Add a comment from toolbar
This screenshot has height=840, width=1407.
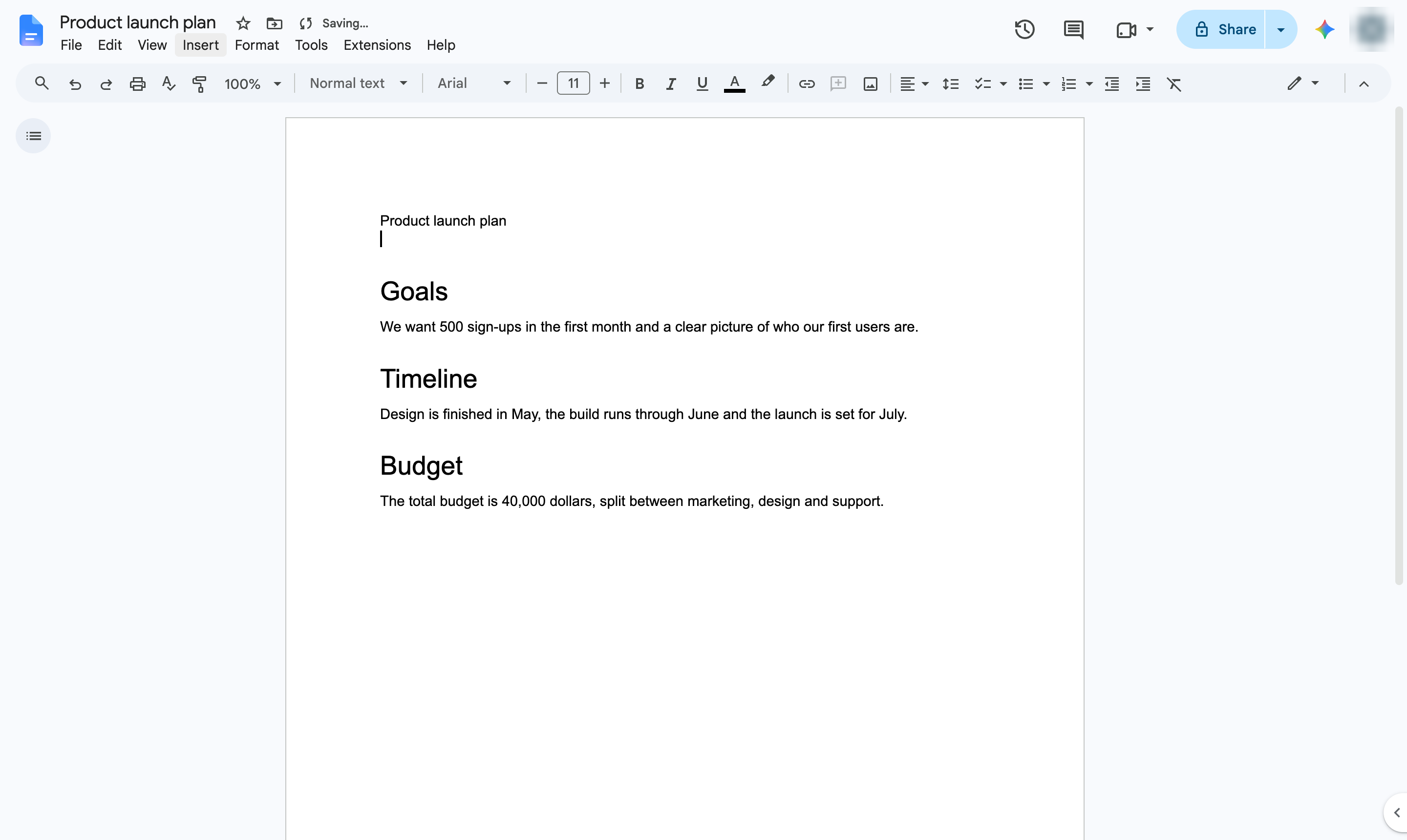click(838, 84)
